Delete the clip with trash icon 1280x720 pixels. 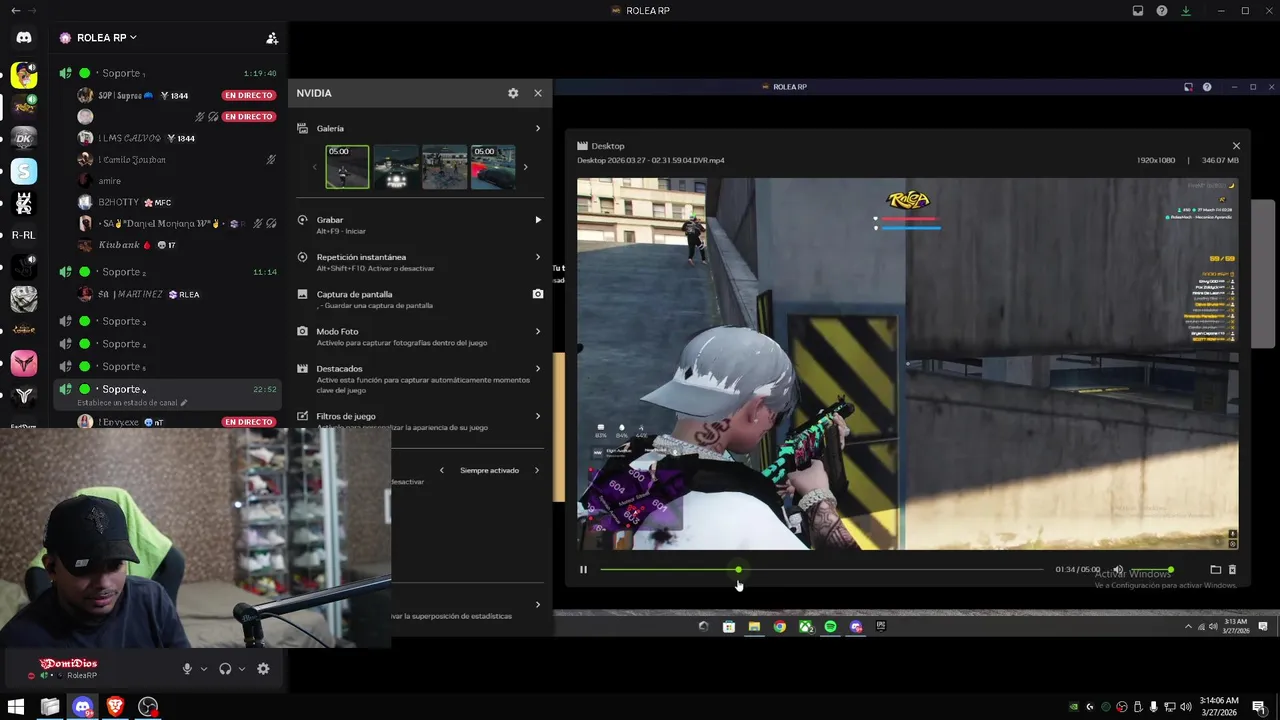[x=1232, y=570]
